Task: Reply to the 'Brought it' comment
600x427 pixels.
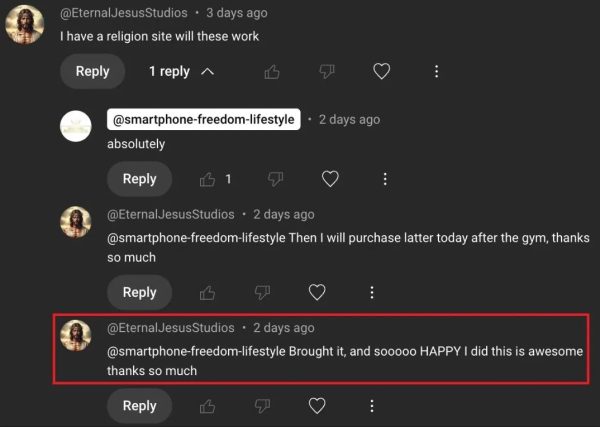Action: (x=139, y=405)
